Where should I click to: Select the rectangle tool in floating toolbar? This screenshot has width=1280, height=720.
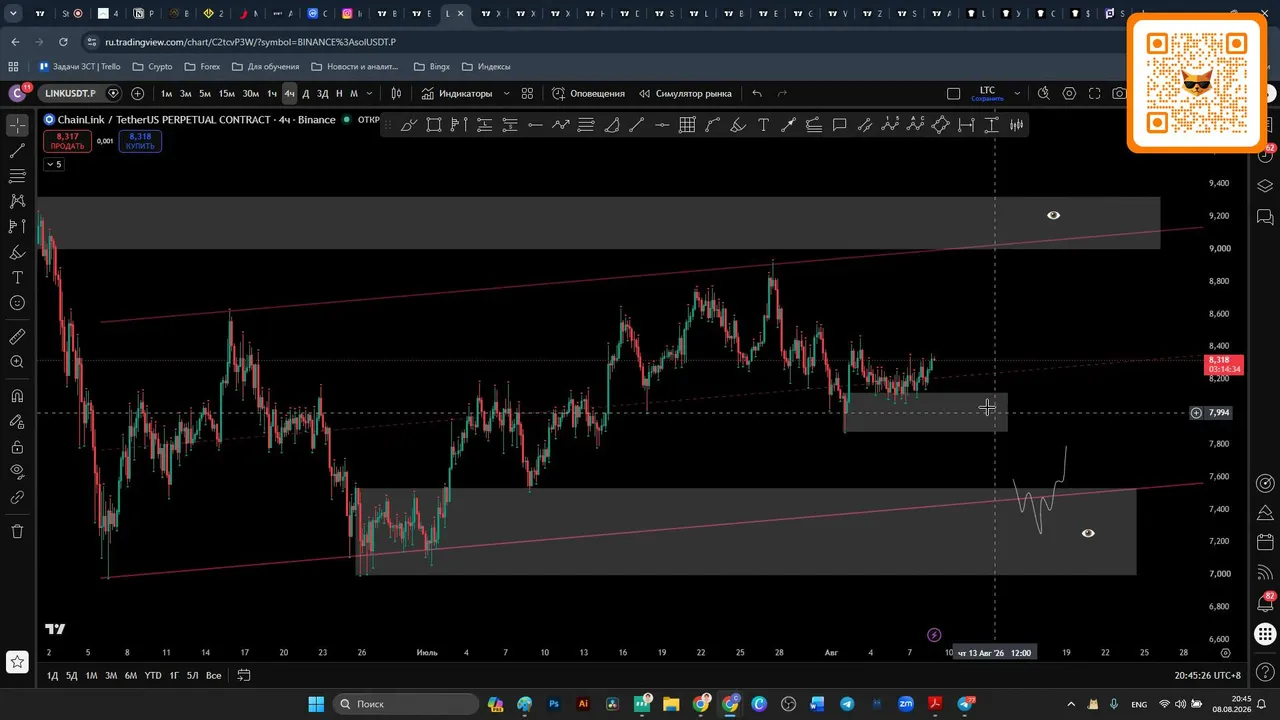click(x=434, y=125)
